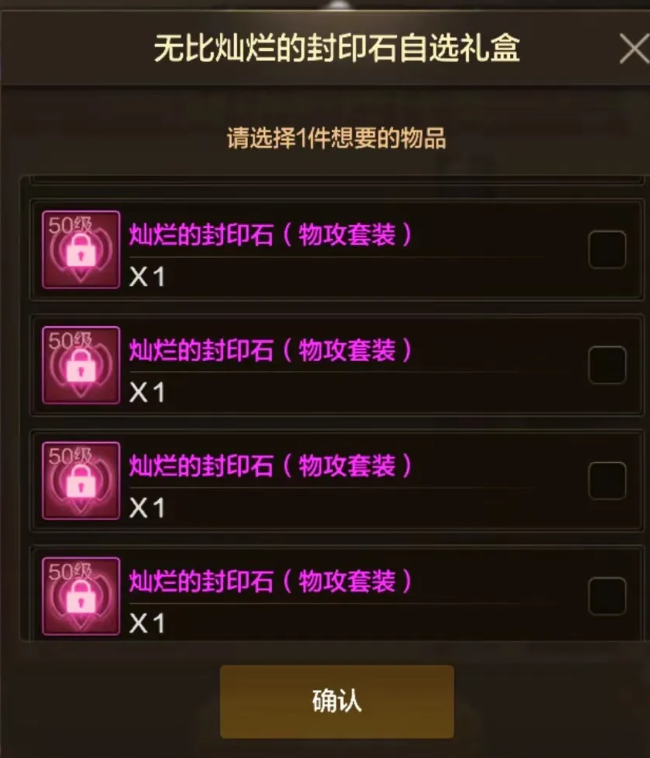Click the X1 quantity in the fourth row
This screenshot has width=650, height=758.
tap(147, 624)
